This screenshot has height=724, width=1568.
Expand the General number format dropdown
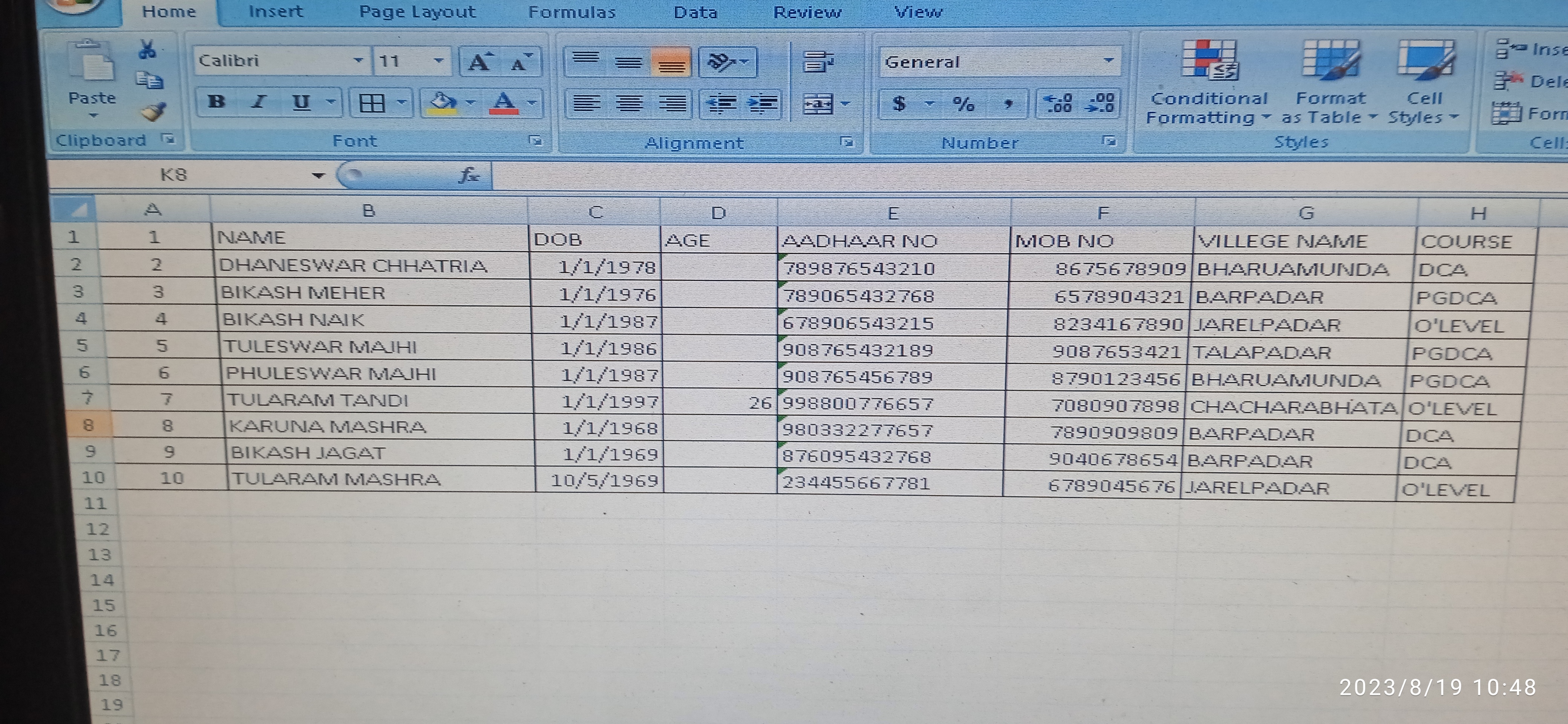coord(1108,61)
